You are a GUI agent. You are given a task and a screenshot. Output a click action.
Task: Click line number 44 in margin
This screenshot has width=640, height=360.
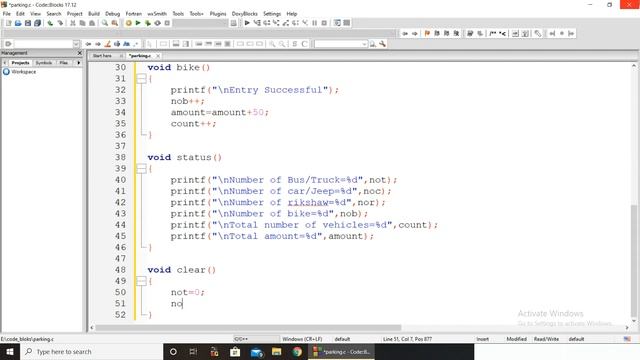coord(120,225)
